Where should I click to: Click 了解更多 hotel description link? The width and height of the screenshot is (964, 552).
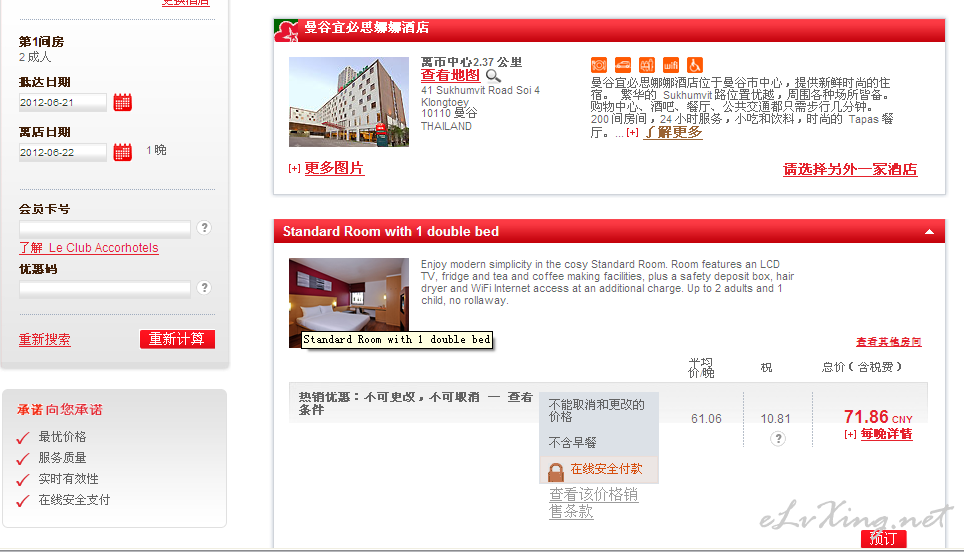[x=673, y=132]
